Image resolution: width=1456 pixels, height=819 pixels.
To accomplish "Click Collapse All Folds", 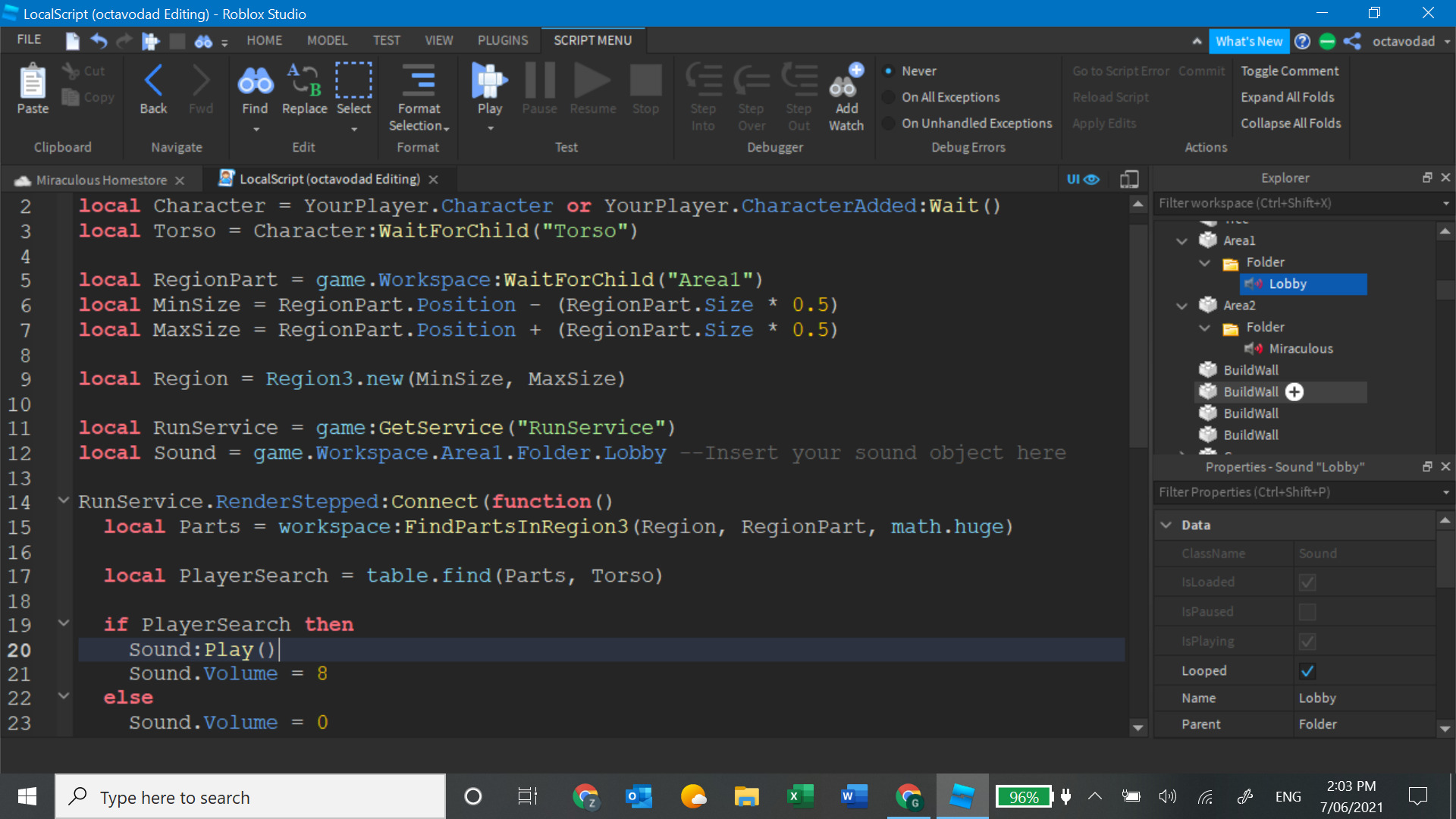I will click(1290, 124).
